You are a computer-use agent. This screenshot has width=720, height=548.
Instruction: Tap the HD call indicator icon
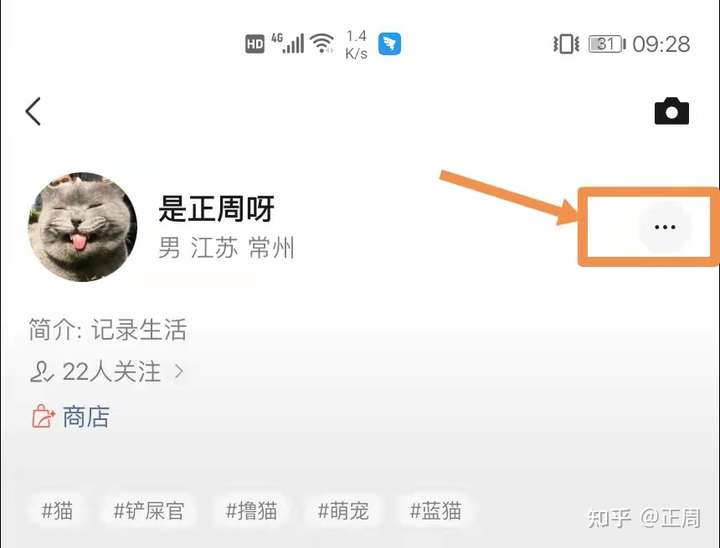point(255,44)
